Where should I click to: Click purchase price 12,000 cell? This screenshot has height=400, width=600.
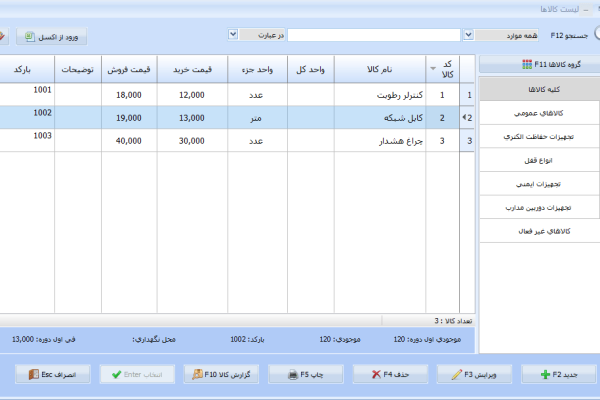(192, 95)
